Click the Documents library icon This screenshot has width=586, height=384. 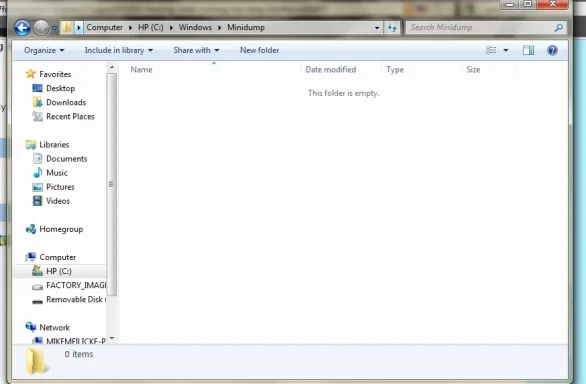pyautogui.click(x=37, y=159)
